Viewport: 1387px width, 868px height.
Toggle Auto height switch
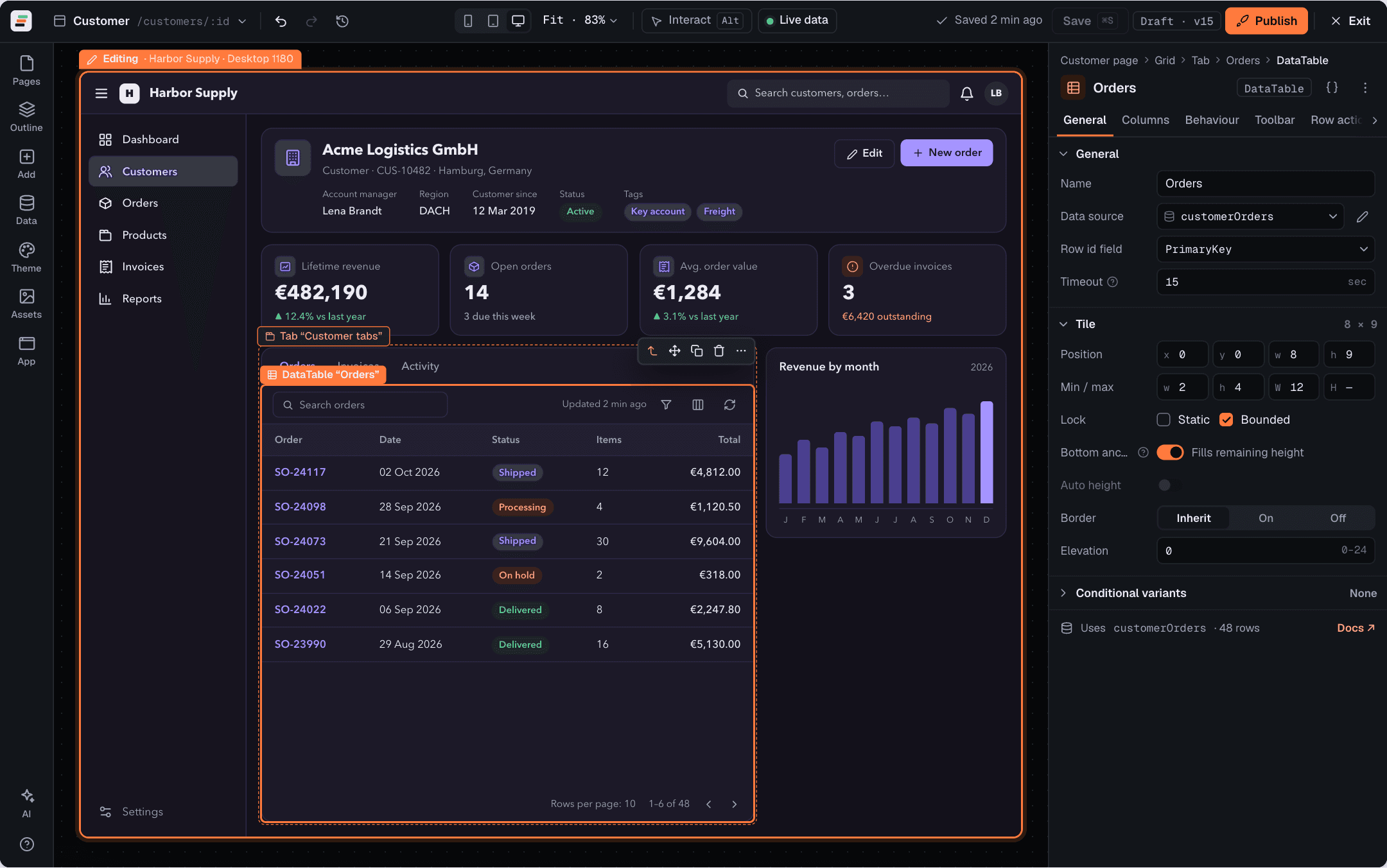click(x=1170, y=485)
